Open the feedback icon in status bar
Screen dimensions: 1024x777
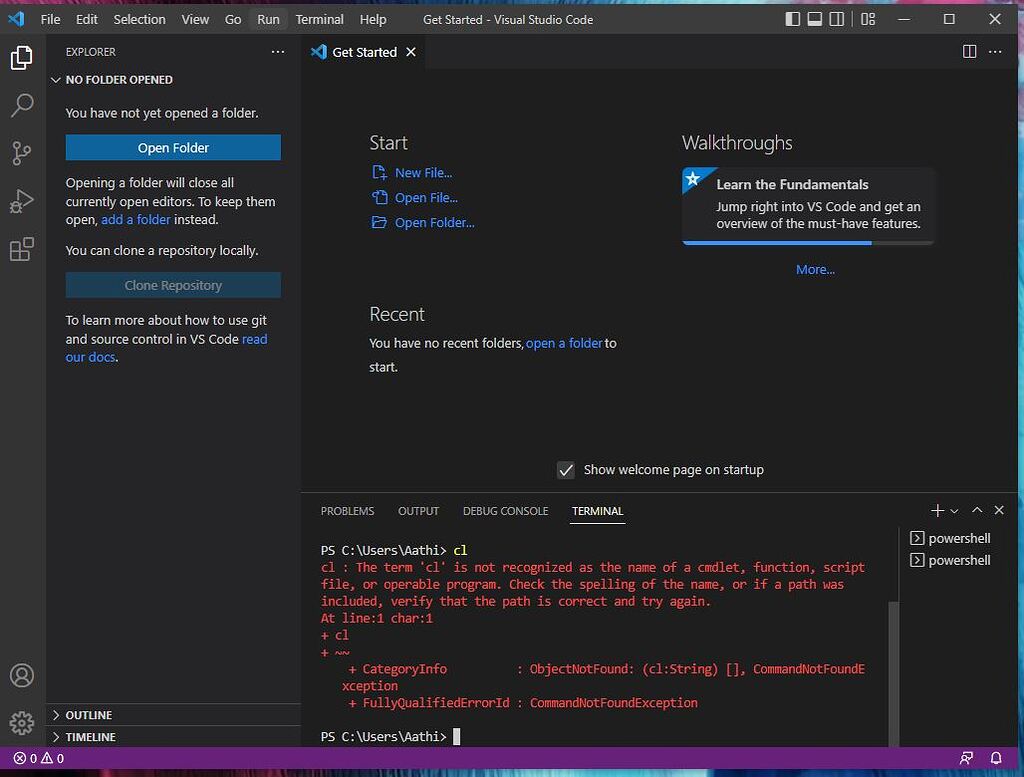[x=966, y=758]
